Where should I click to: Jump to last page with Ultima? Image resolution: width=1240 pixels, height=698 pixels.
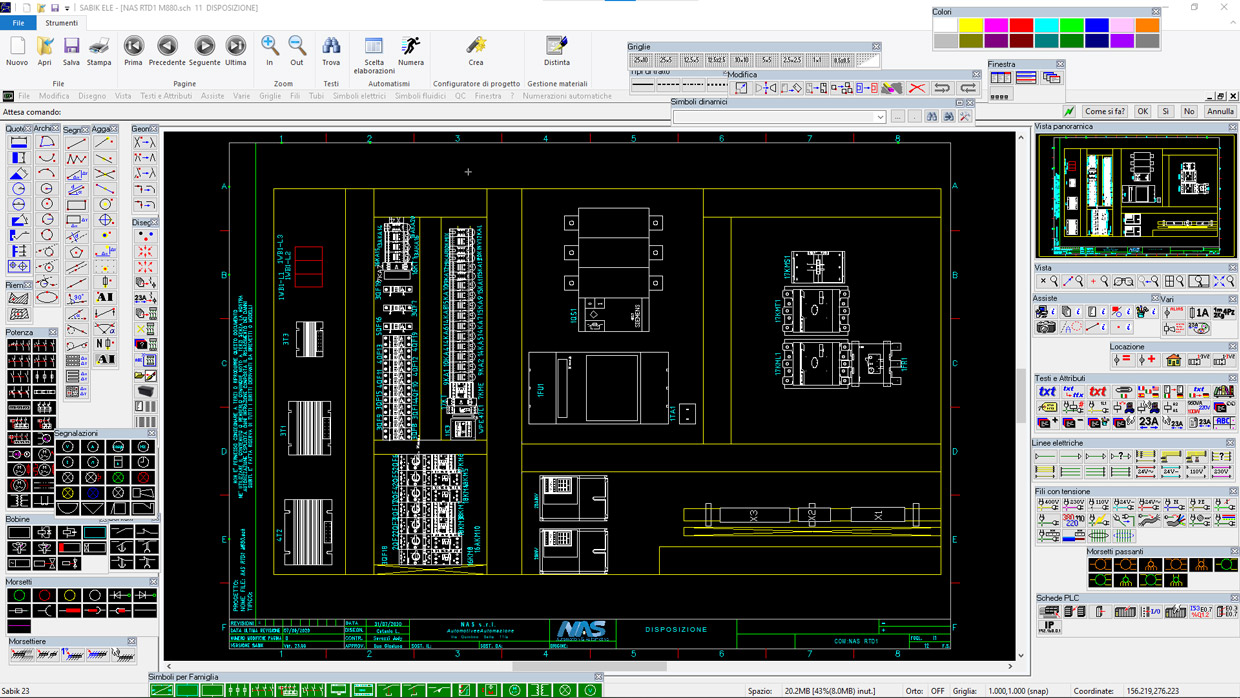point(236,47)
